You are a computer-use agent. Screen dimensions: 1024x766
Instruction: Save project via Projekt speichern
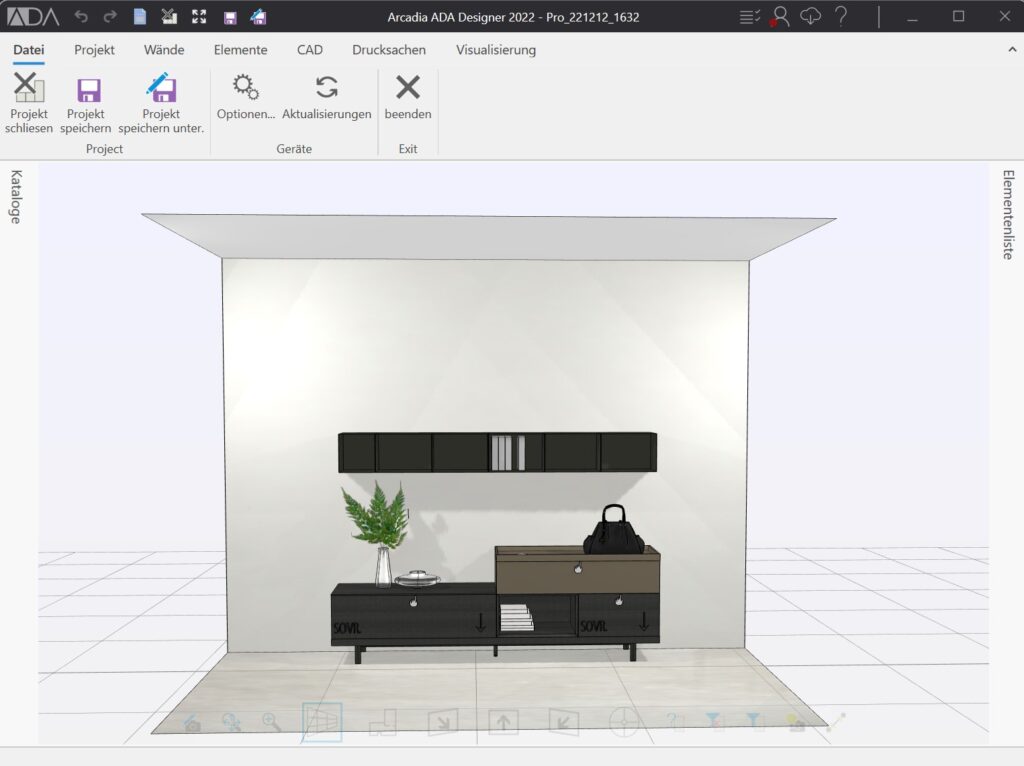coord(88,89)
